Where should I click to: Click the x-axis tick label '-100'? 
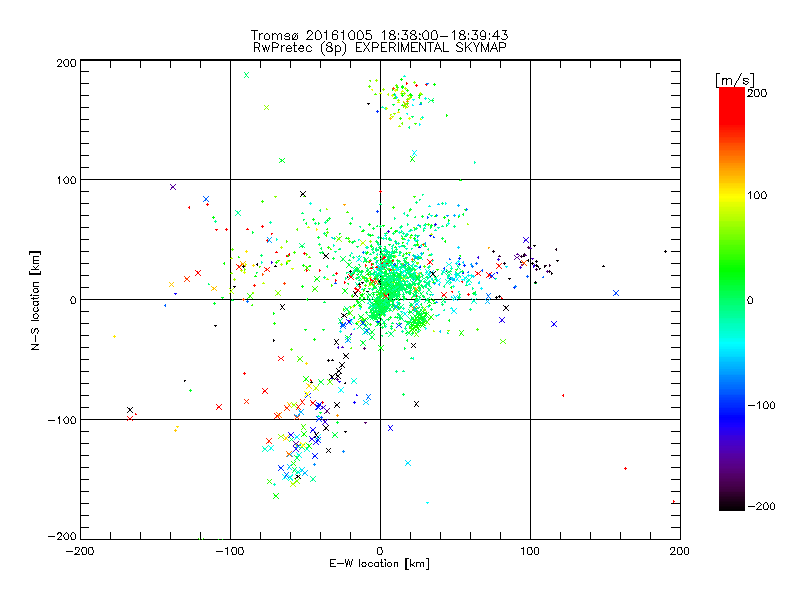230,551
